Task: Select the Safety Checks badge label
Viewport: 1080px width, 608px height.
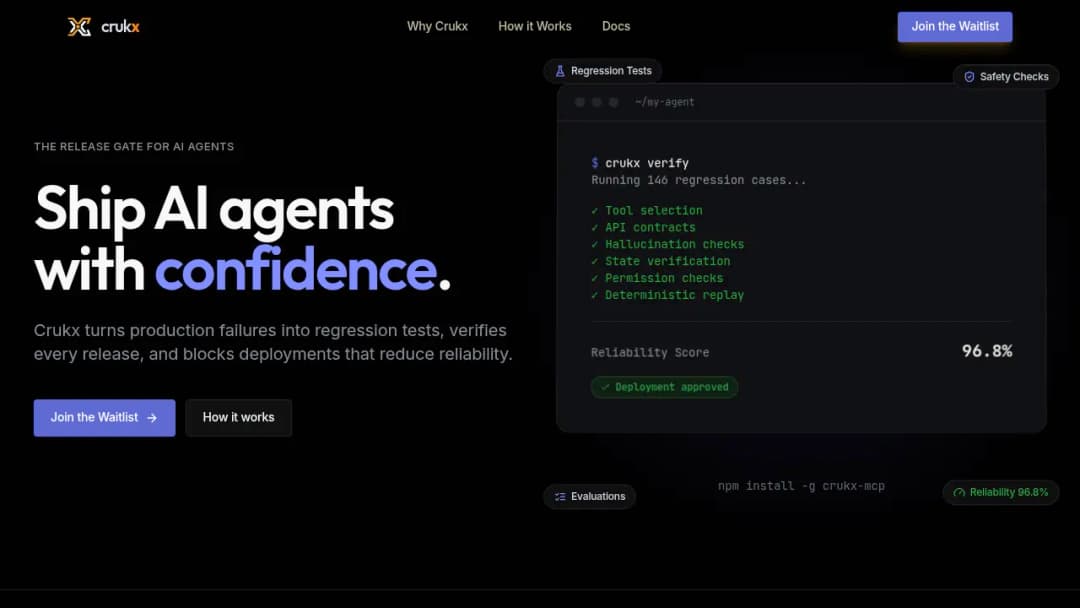Action: pyautogui.click(x=1014, y=77)
